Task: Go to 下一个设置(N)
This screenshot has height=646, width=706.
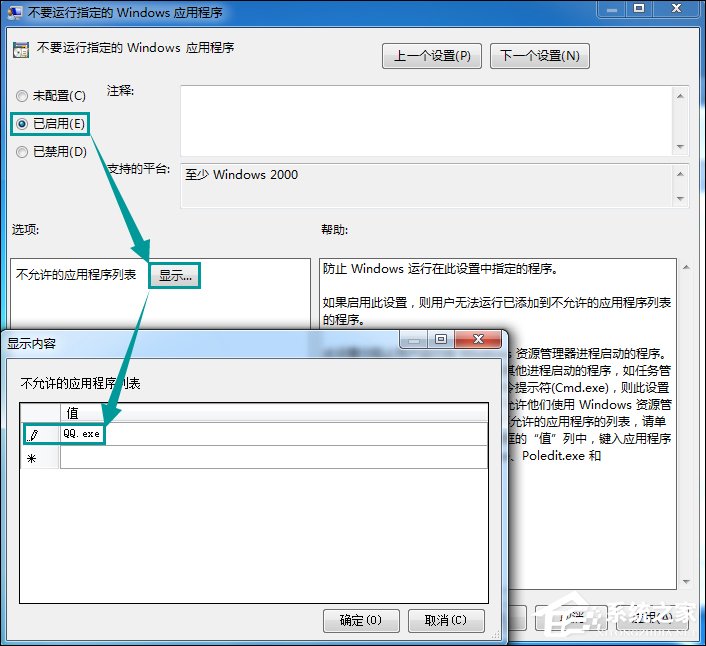Action: point(539,55)
